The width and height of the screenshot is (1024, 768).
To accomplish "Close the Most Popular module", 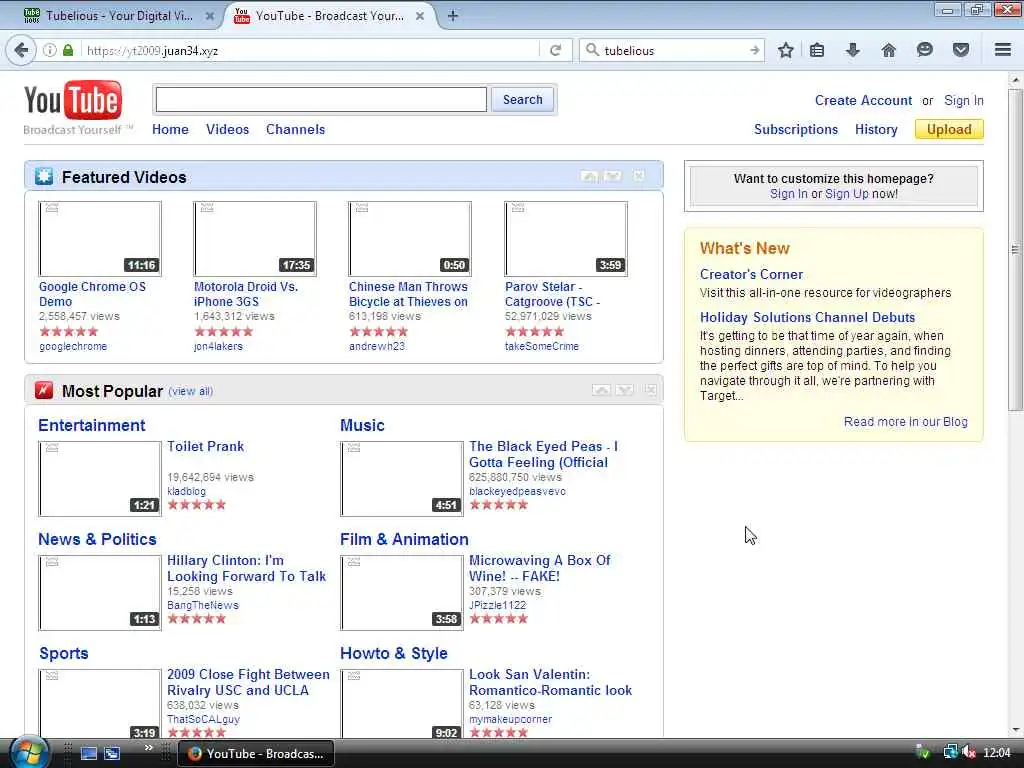I will coord(650,390).
